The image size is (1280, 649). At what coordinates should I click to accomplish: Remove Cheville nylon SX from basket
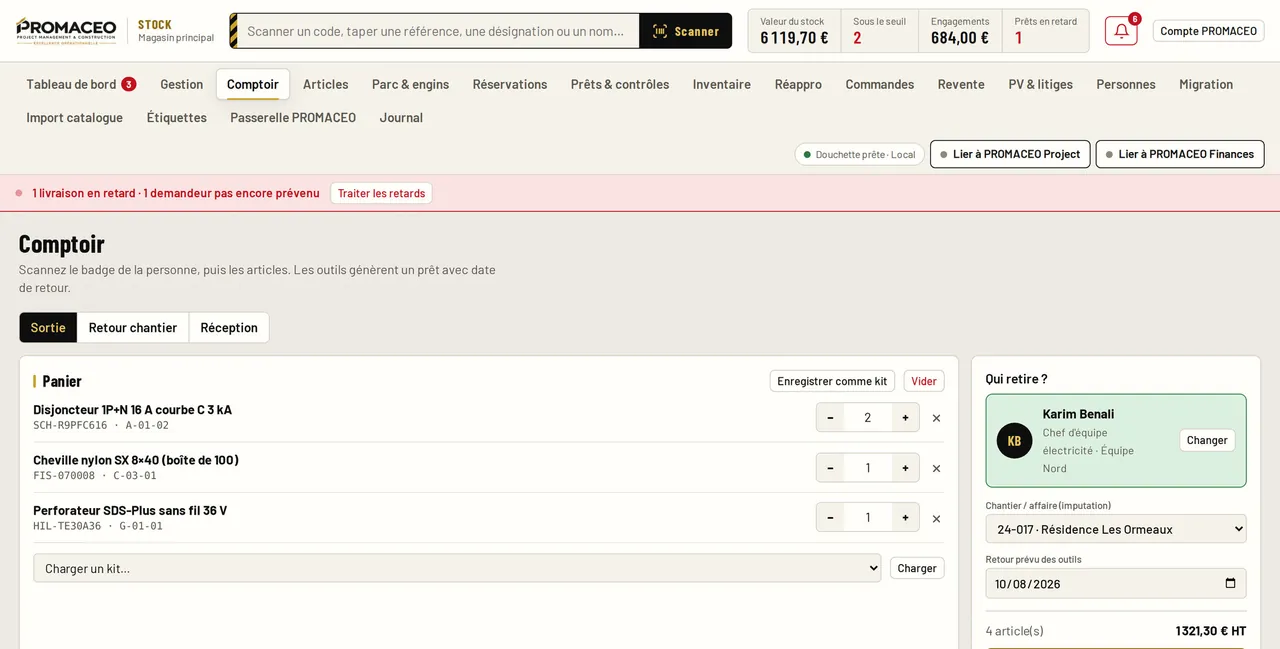pos(936,468)
